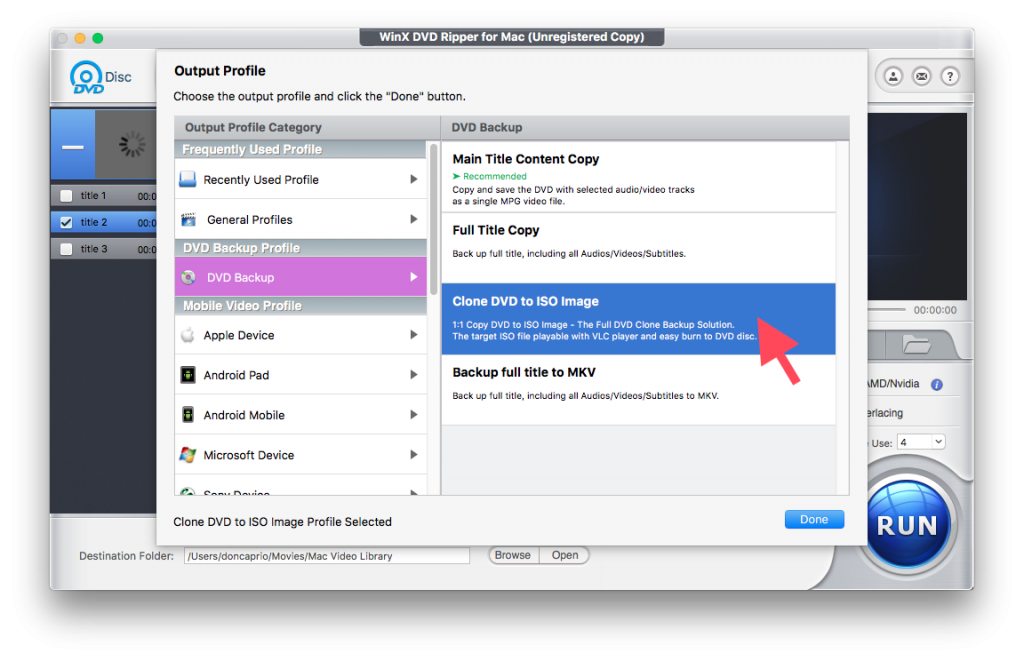Click the Done button
The image size is (1024, 661).
(814, 519)
